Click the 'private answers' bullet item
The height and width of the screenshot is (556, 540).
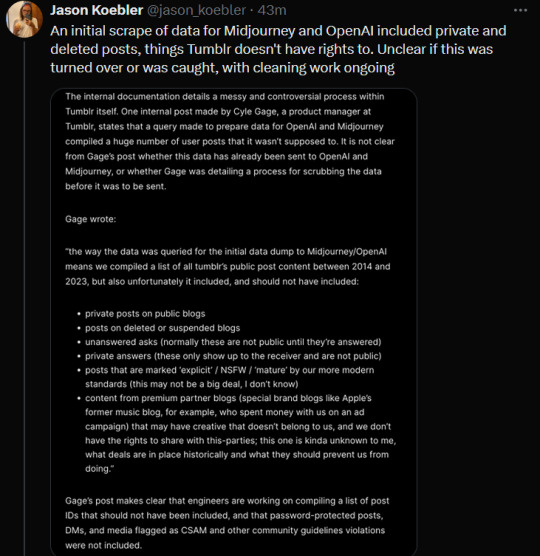(233, 356)
